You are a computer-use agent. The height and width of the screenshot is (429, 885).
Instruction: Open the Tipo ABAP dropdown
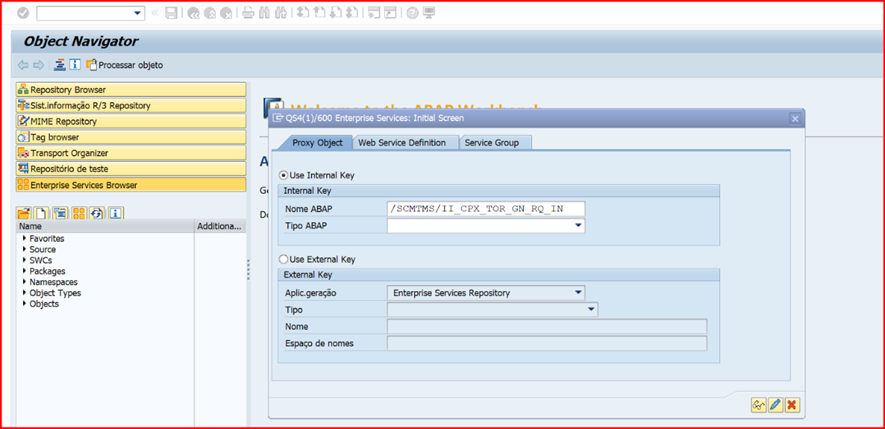578,226
